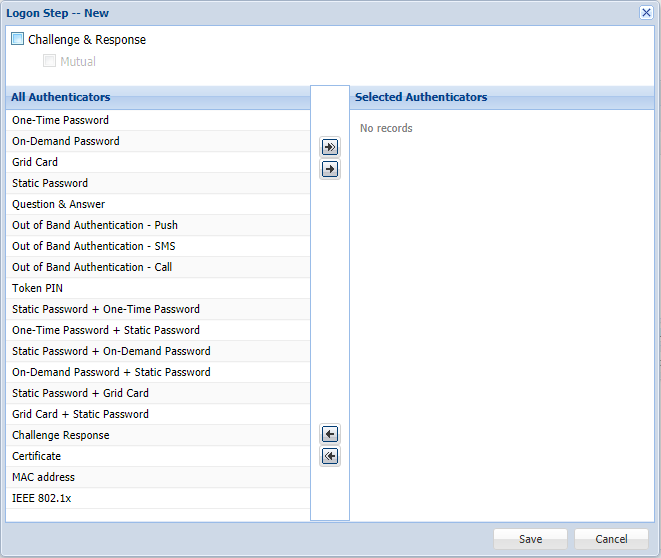Viewport: 661px width, 558px height.
Task: Enable the Challenge & Response checkbox
Action: point(18,40)
